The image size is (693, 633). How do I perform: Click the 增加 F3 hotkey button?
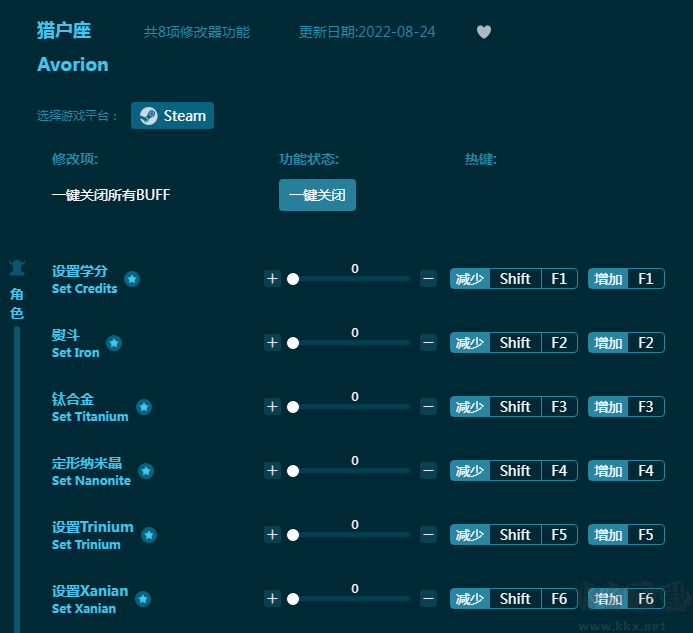[x=626, y=407]
